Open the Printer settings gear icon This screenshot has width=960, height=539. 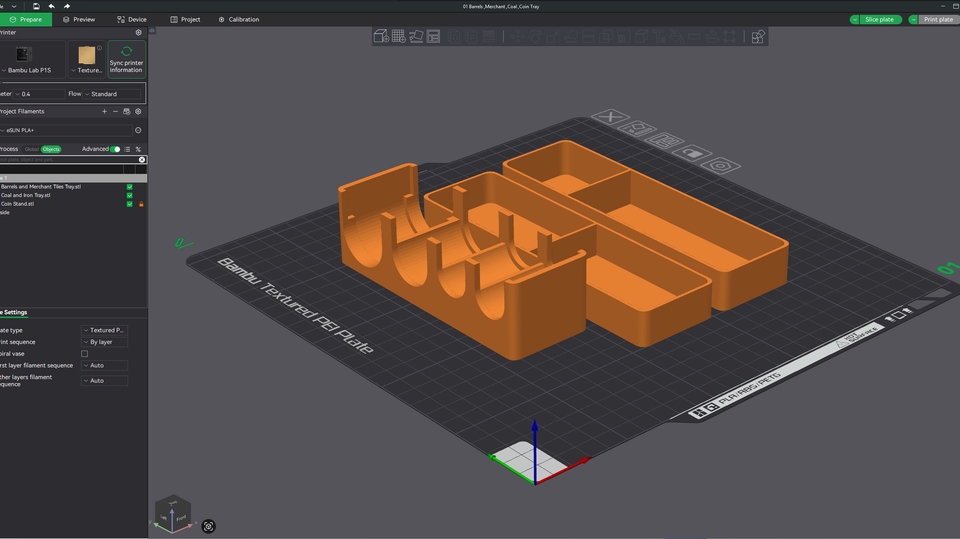138,32
